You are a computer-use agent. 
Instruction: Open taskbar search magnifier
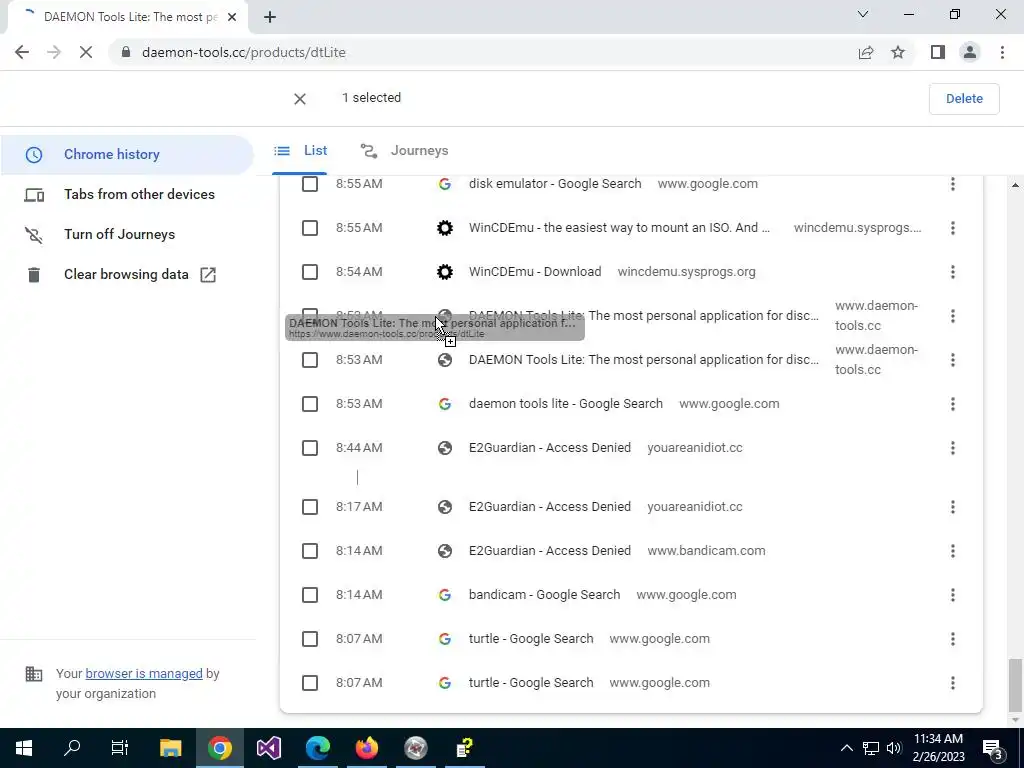click(72, 748)
